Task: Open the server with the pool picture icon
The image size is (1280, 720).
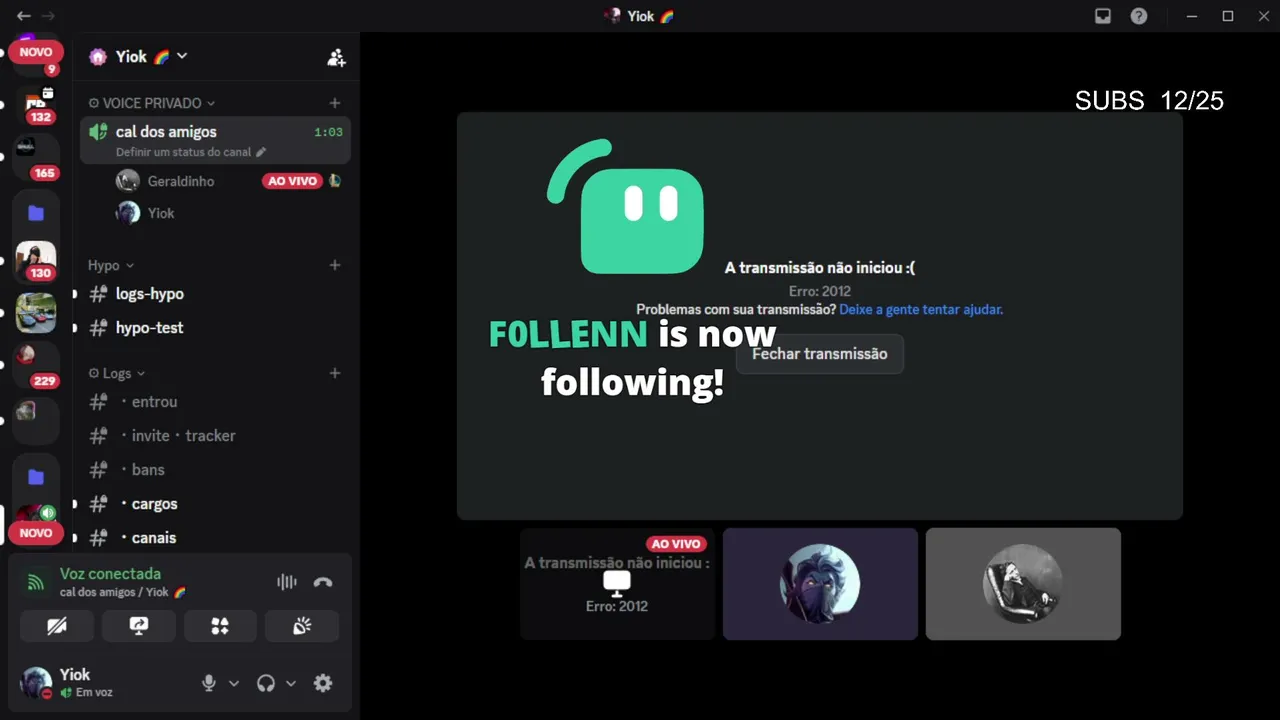Action: [36, 313]
